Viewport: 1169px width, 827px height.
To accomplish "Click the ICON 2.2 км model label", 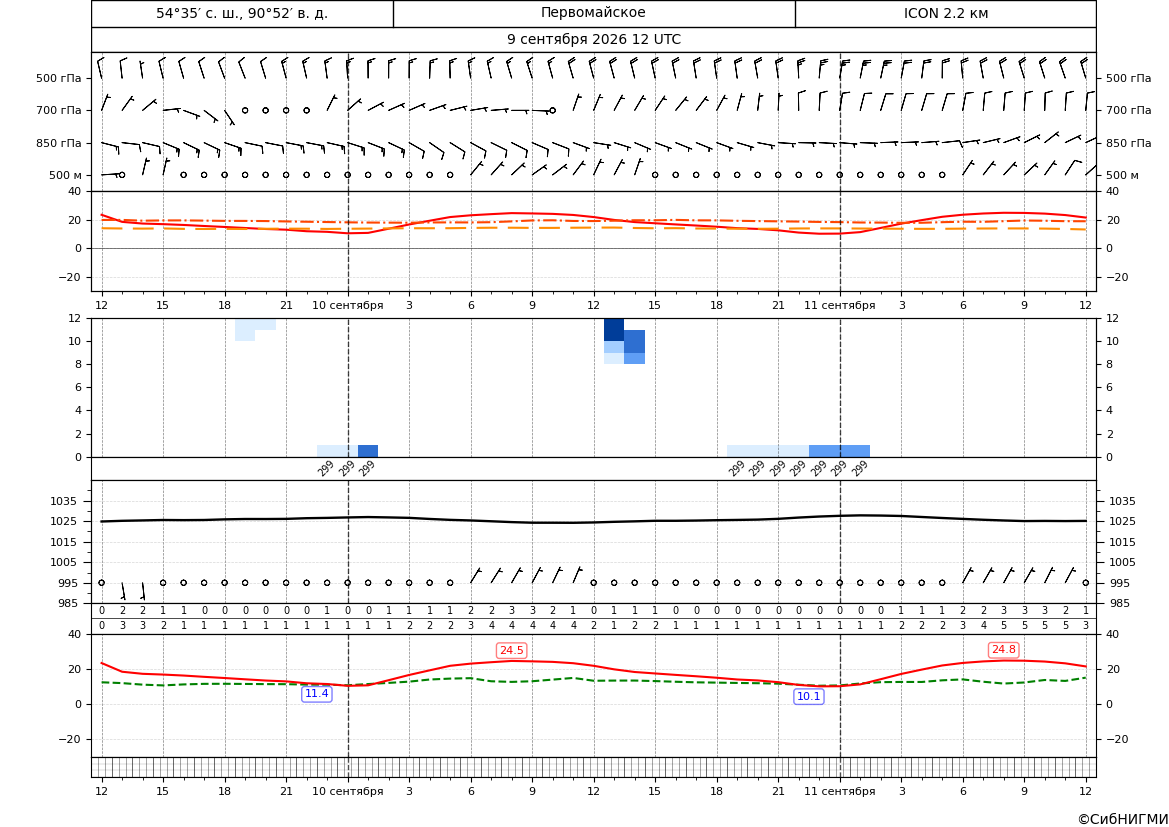I will point(945,13).
